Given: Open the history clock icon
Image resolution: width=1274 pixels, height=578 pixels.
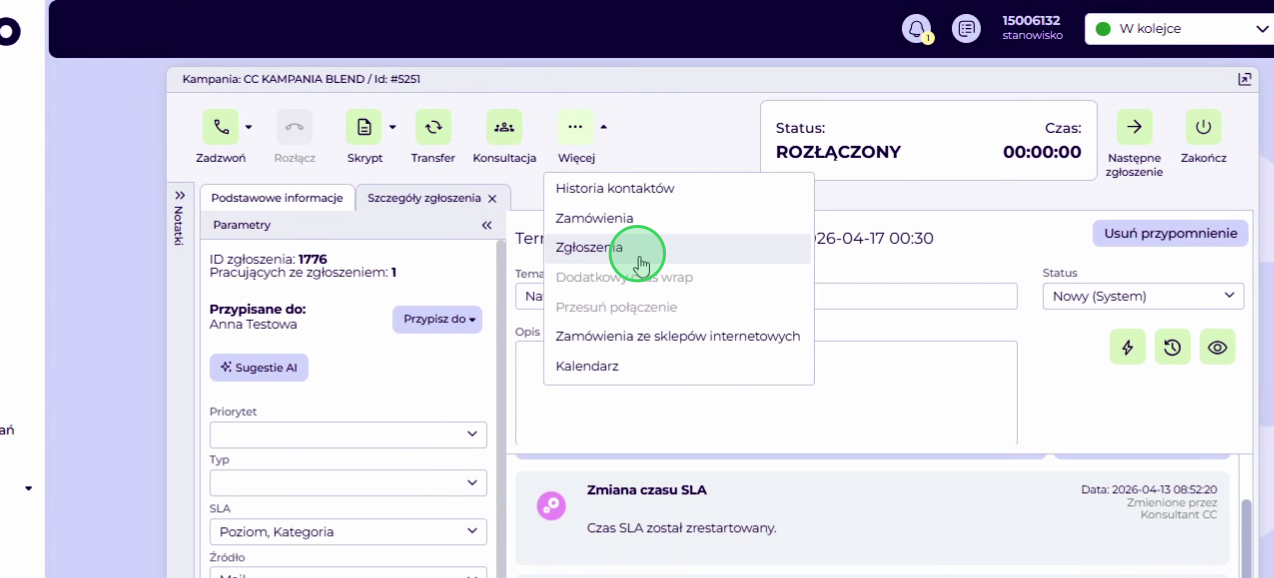Looking at the screenshot, I should (x=1173, y=347).
